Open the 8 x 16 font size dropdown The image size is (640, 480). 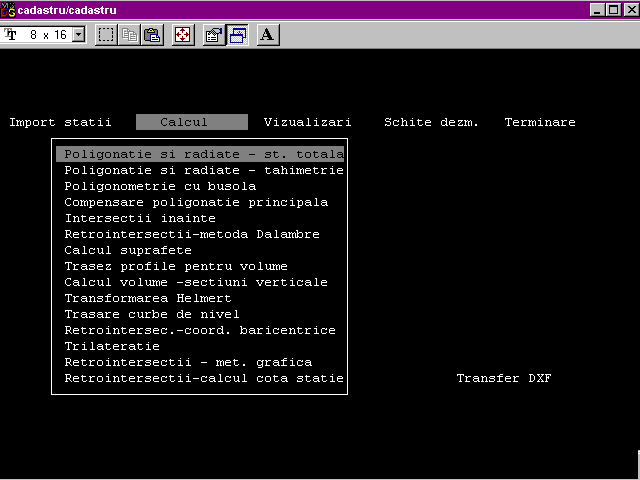pos(79,35)
